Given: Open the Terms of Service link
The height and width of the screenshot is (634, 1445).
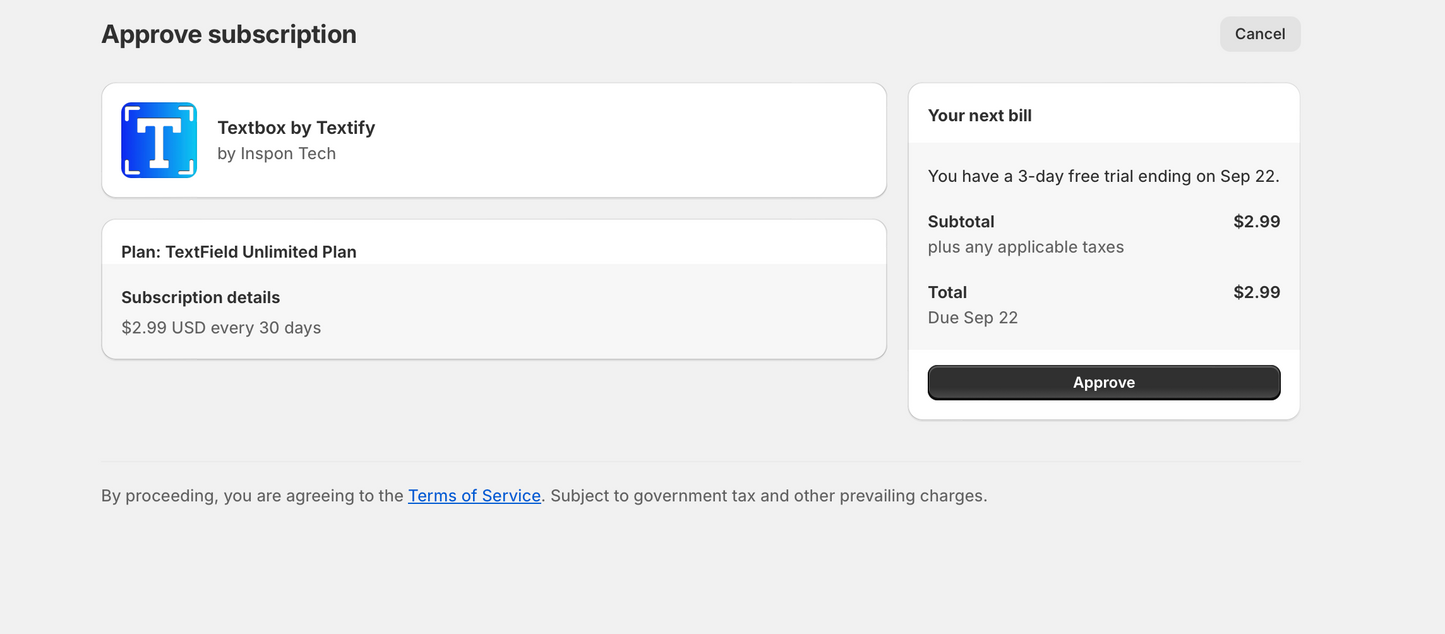Looking at the screenshot, I should (x=474, y=496).
